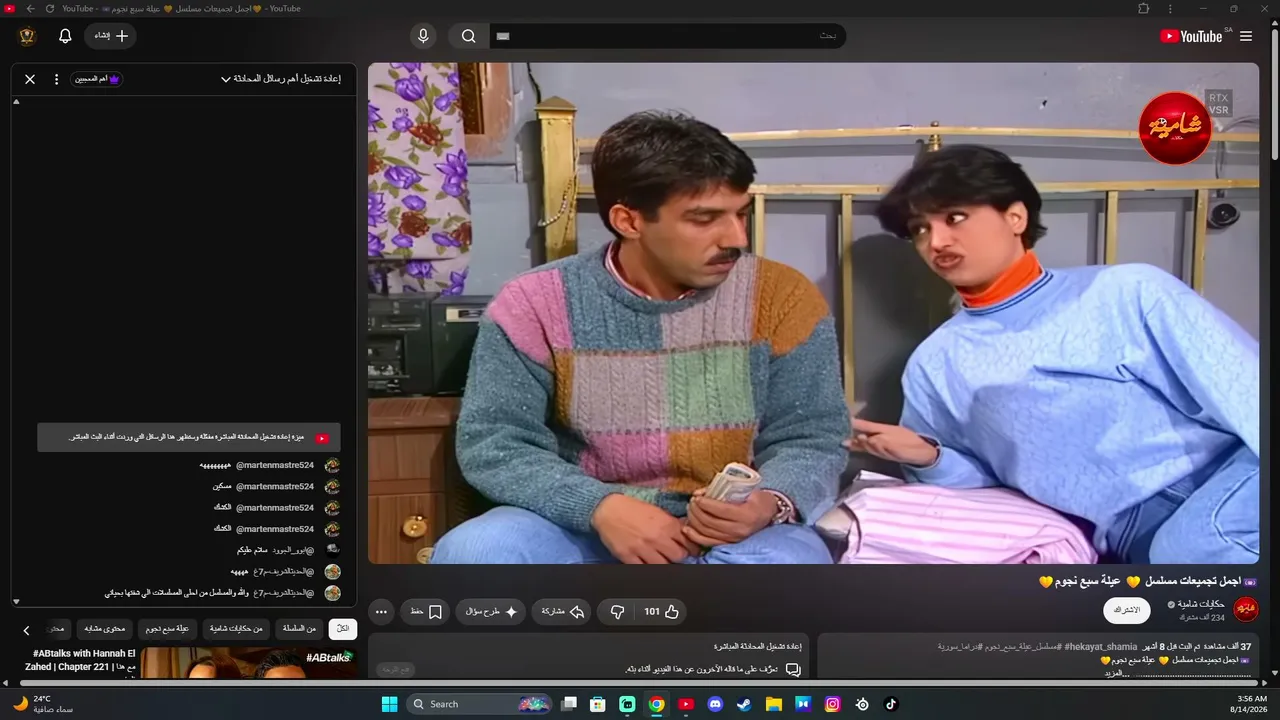Open Task View from taskbar
1280x720 pixels.
coord(569,704)
